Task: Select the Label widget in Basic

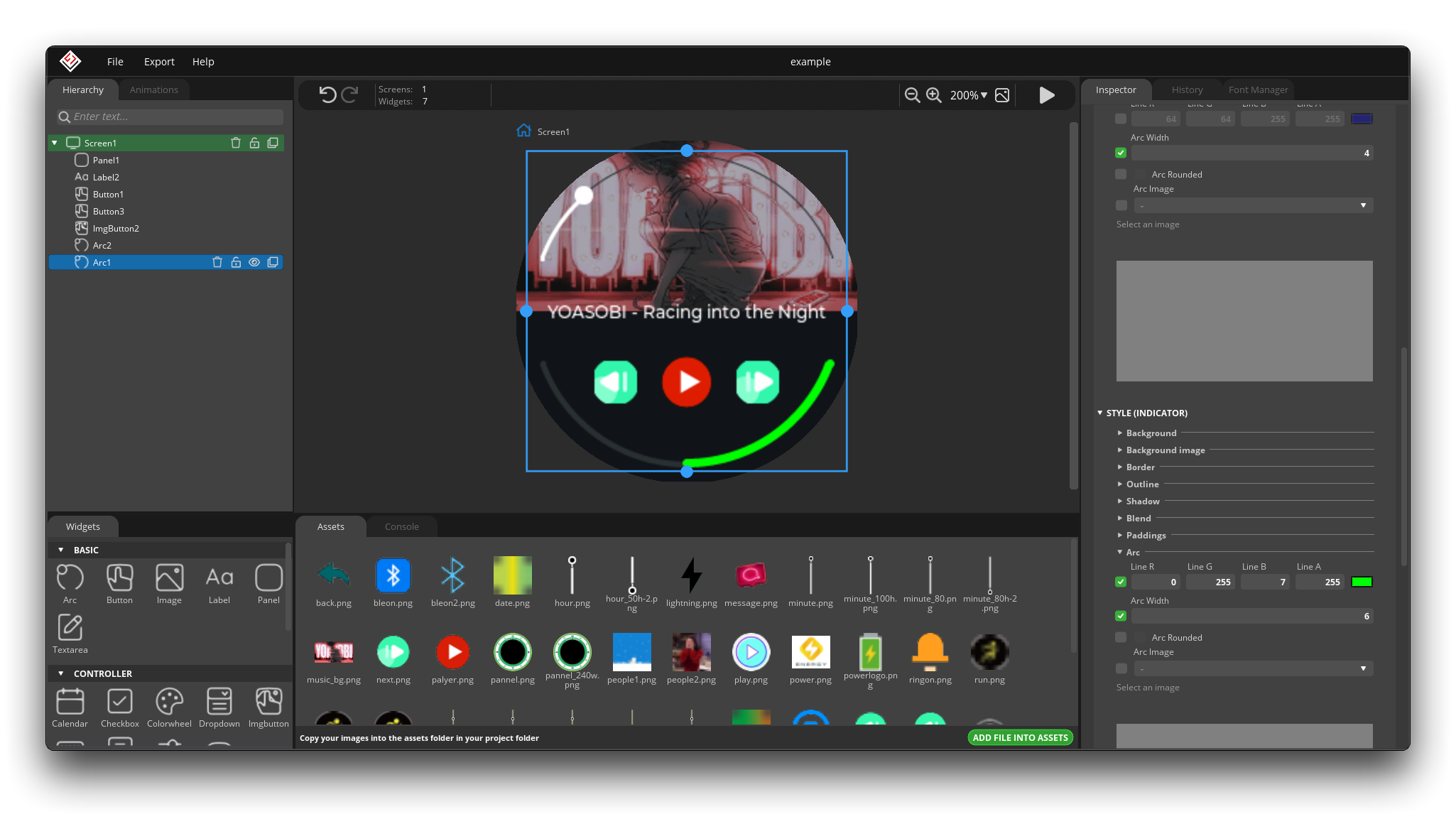Action: point(219,584)
